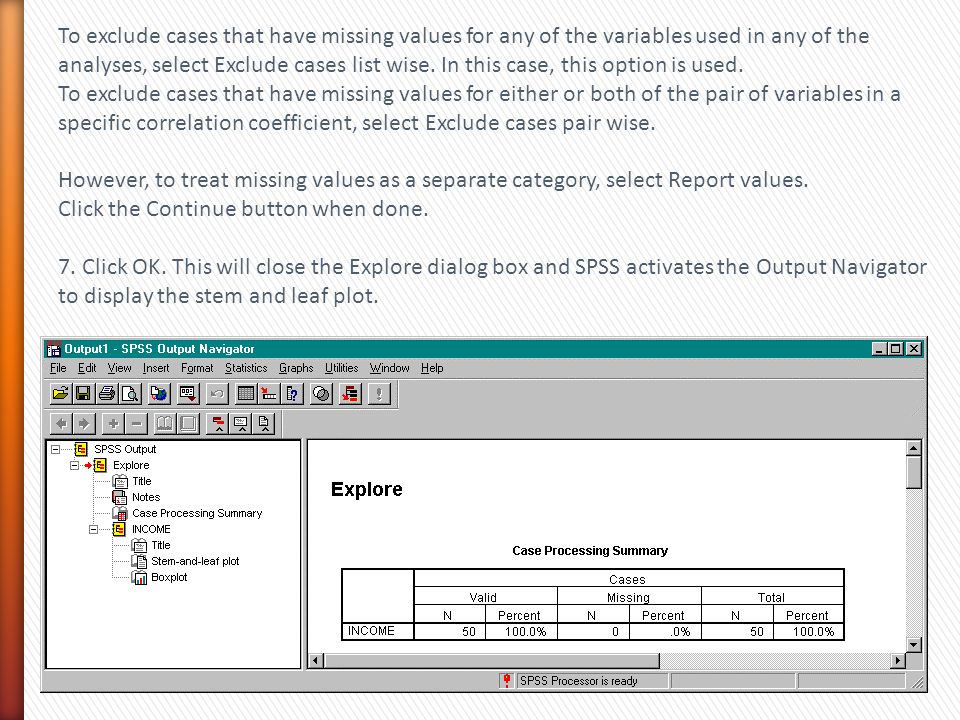Click the open book Show toolbar icon
This screenshot has width=960, height=720.
pos(165,423)
